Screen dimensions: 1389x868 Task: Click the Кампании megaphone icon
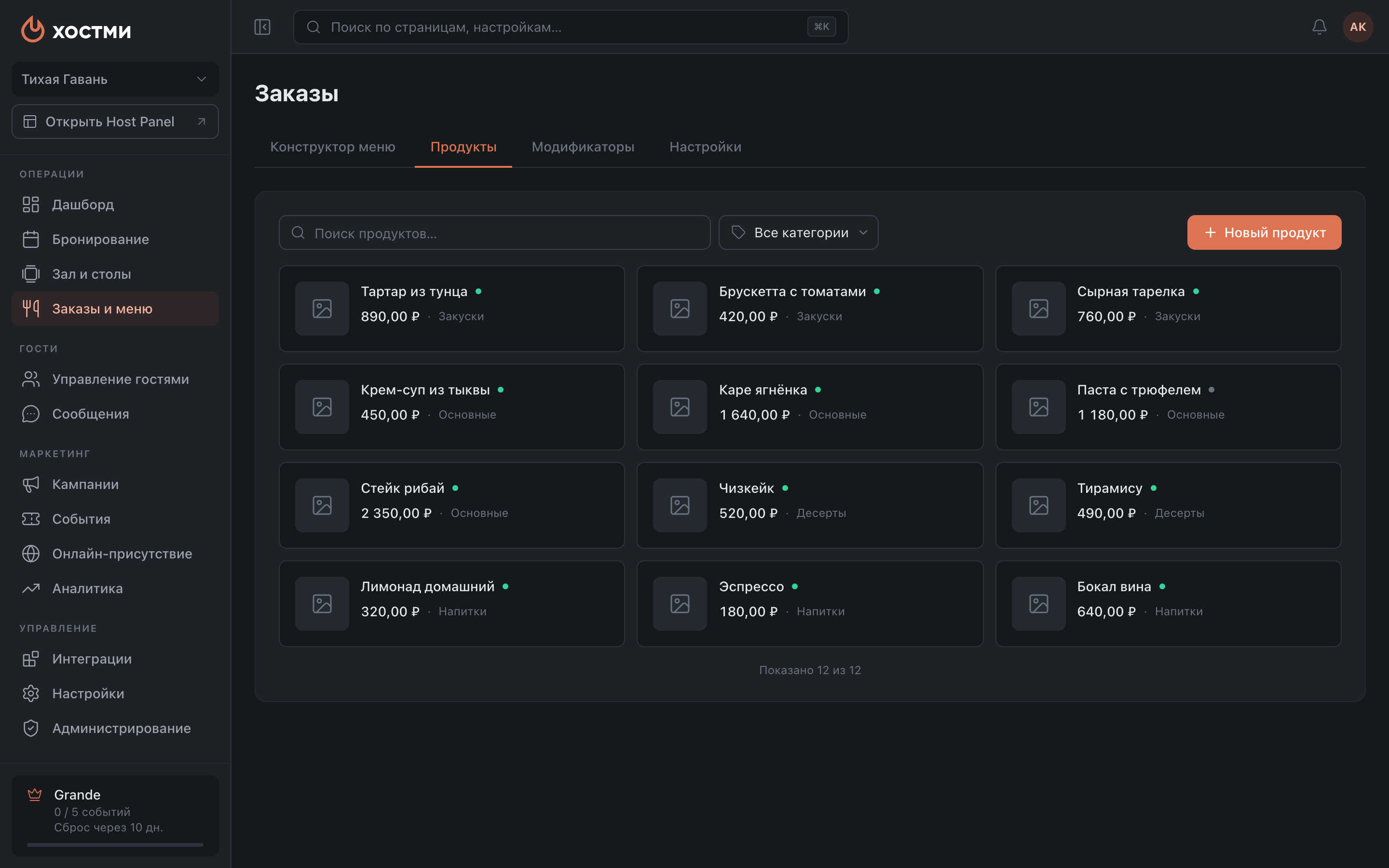(31, 484)
